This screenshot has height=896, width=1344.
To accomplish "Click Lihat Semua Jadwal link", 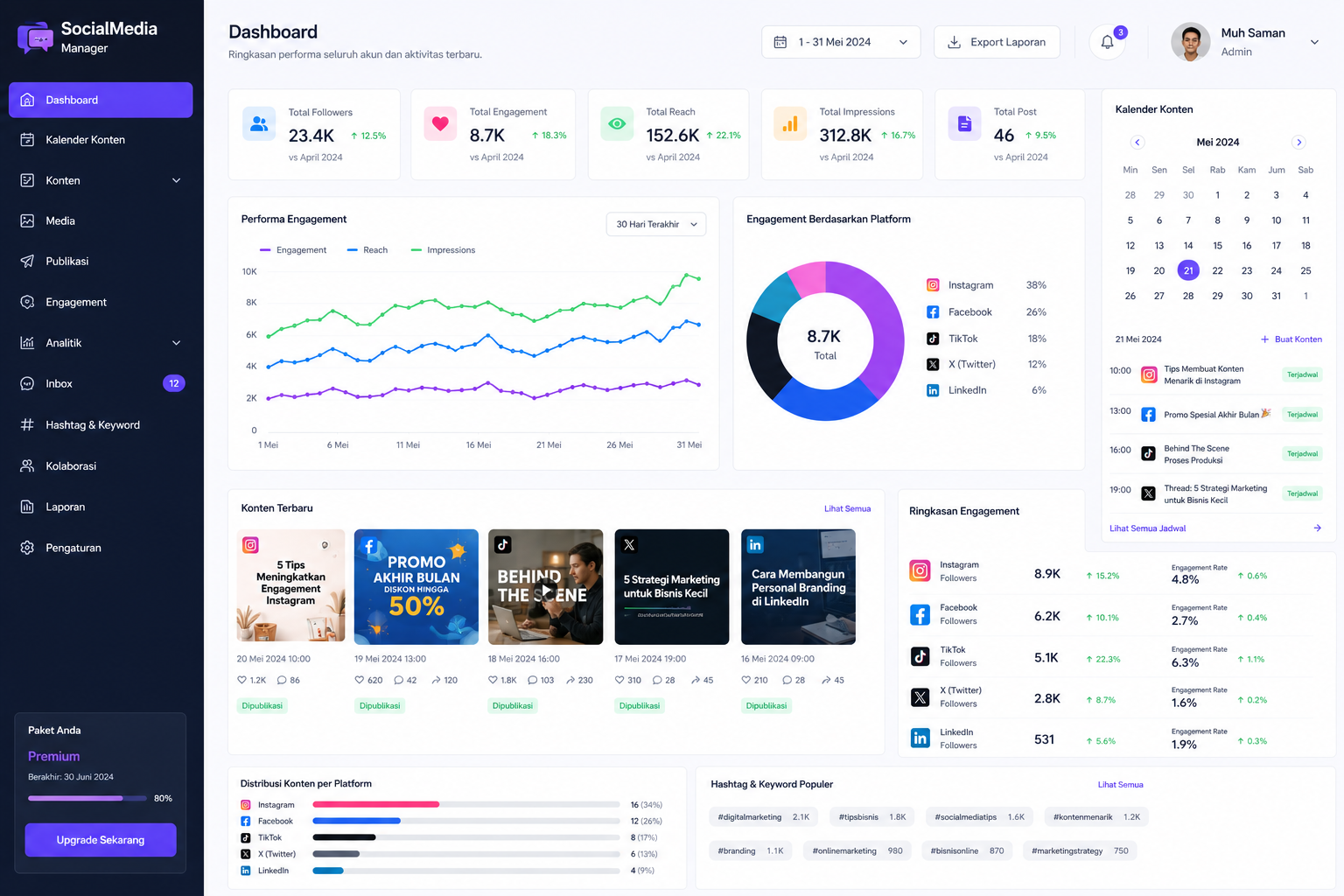I will tap(1148, 528).
